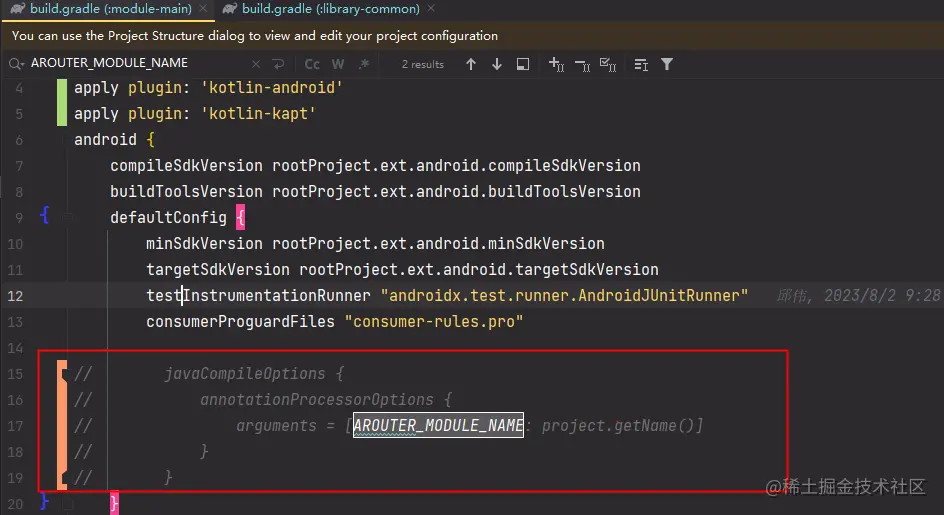Screen dimensions: 944x515
Task: Click targetSdkVersion keyword on line 11
Action: [x=217, y=269]
